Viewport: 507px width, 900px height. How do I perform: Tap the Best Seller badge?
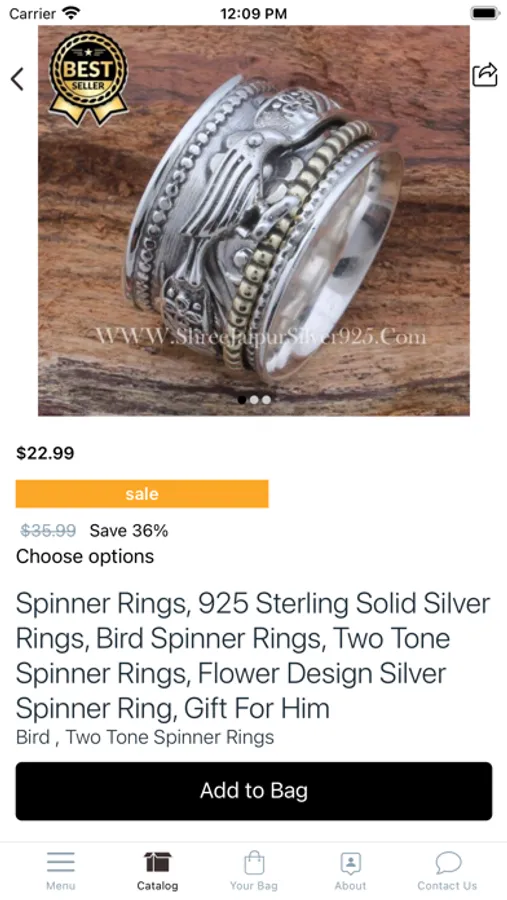click(88, 77)
